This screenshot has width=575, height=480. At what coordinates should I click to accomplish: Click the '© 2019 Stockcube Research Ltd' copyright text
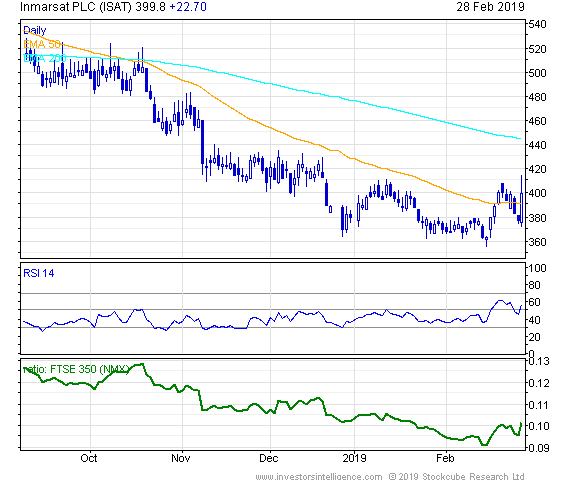click(x=457, y=476)
